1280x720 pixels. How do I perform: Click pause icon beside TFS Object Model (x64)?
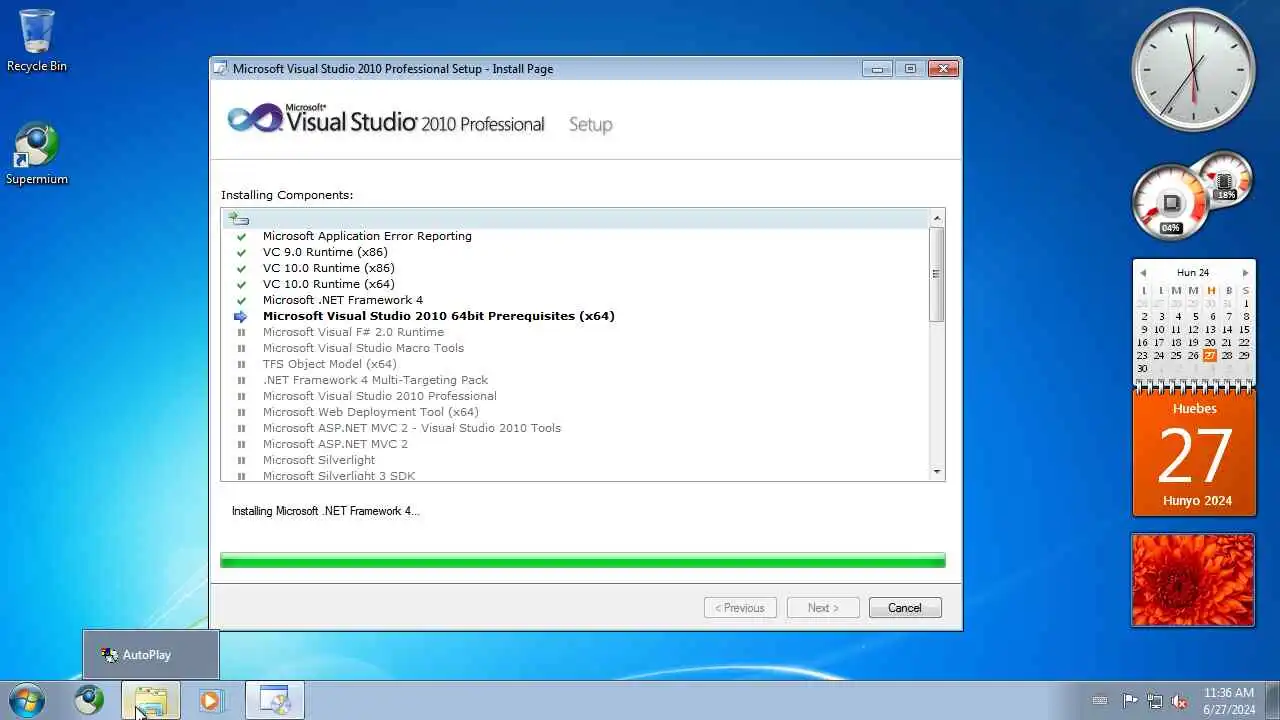tap(241, 365)
